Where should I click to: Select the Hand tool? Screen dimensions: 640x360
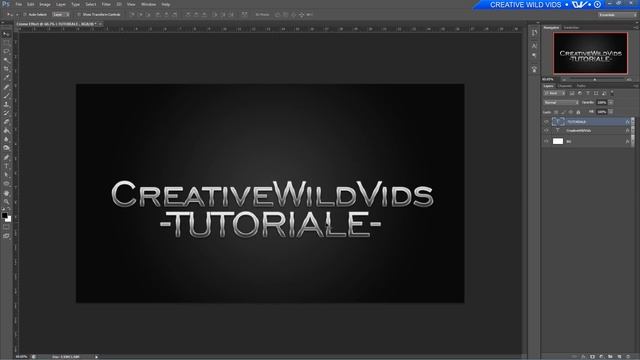click(x=6, y=193)
